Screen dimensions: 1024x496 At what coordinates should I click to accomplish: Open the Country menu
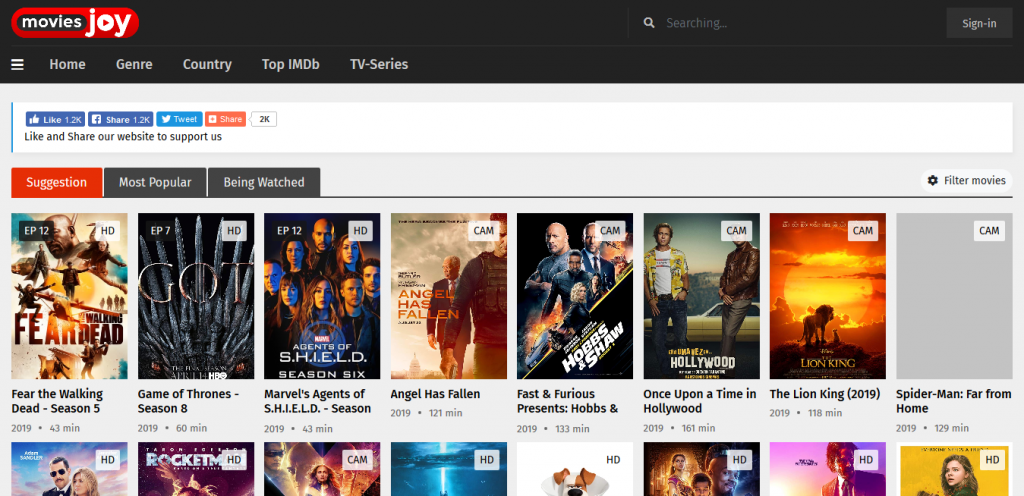(207, 65)
